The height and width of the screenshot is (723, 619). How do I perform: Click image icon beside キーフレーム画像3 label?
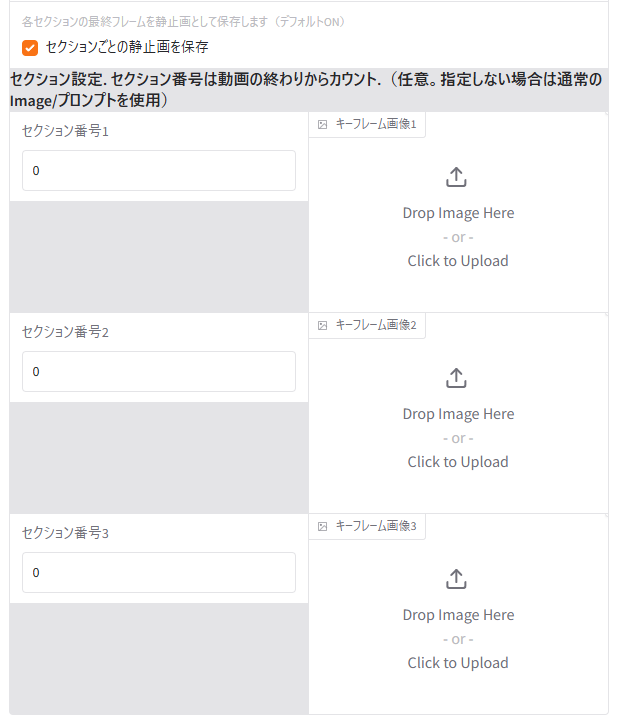click(322, 527)
